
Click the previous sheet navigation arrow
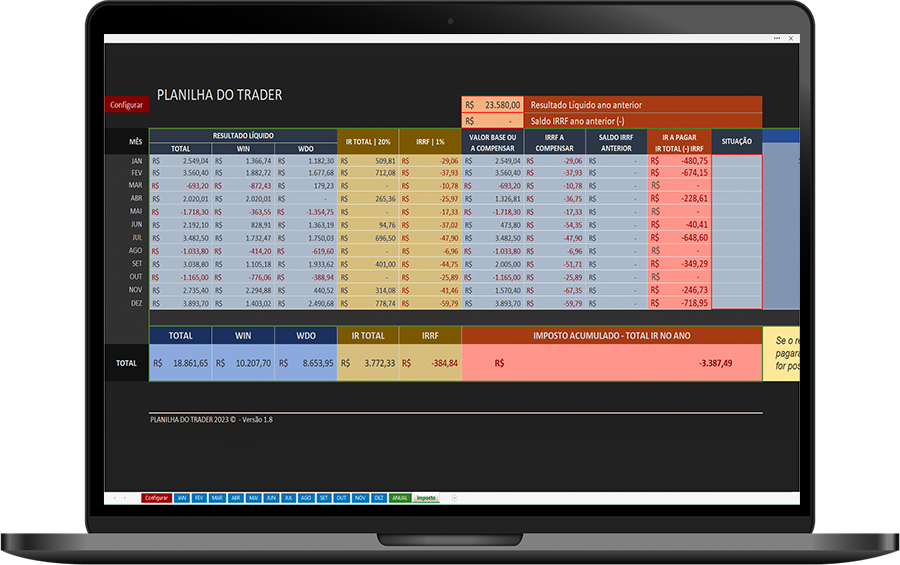tap(113, 497)
